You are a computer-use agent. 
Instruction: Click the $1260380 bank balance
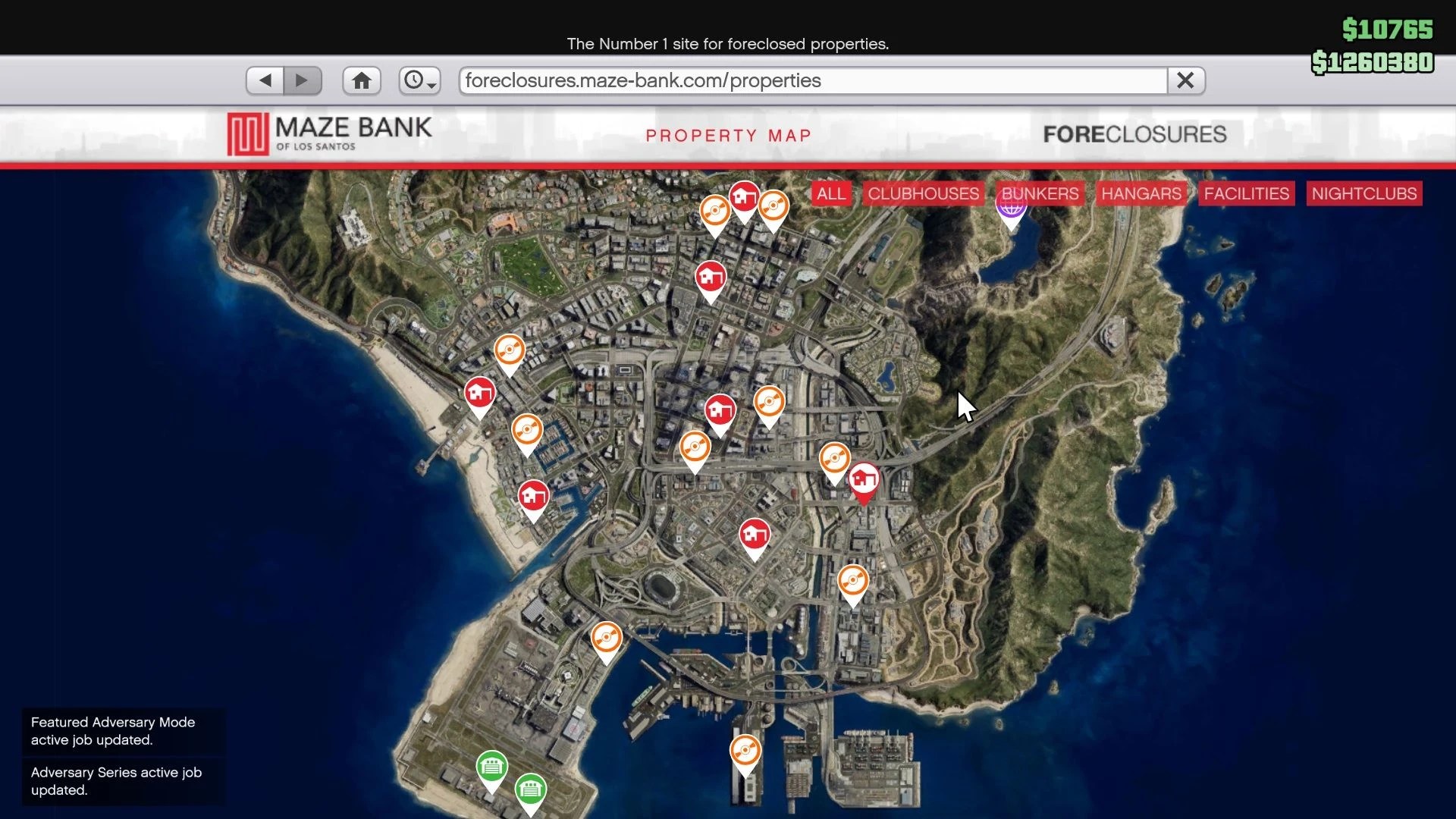(1373, 62)
